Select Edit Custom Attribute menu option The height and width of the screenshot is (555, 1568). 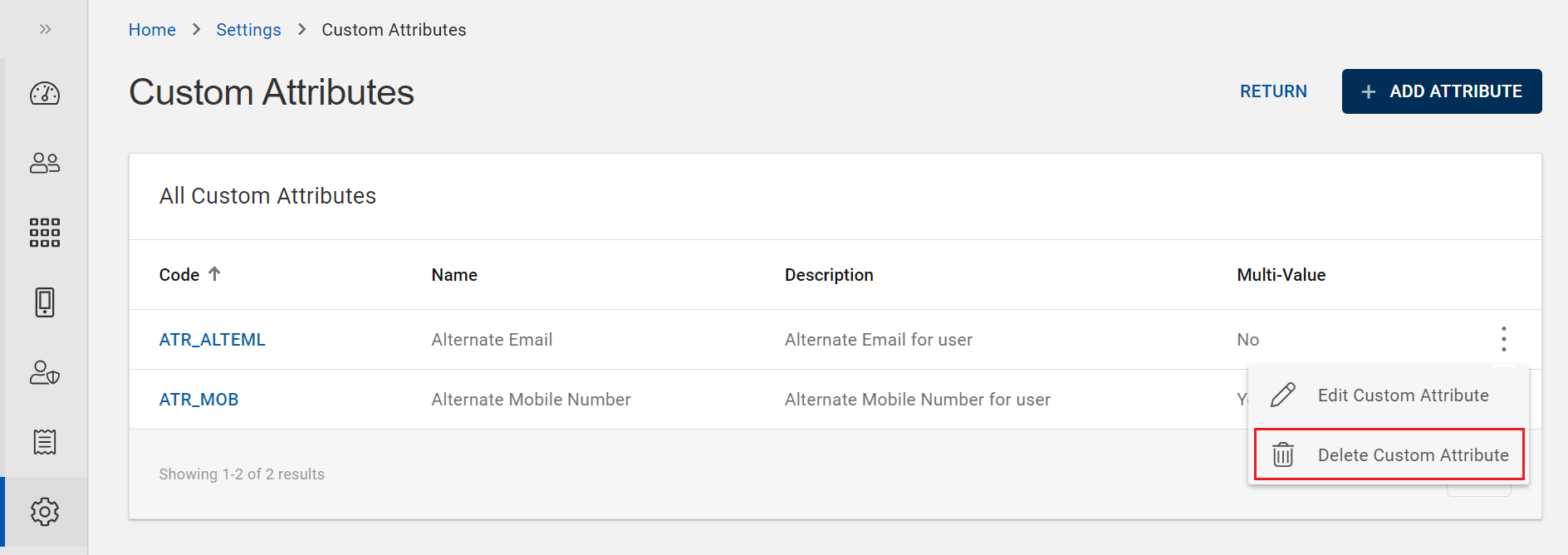(1402, 395)
